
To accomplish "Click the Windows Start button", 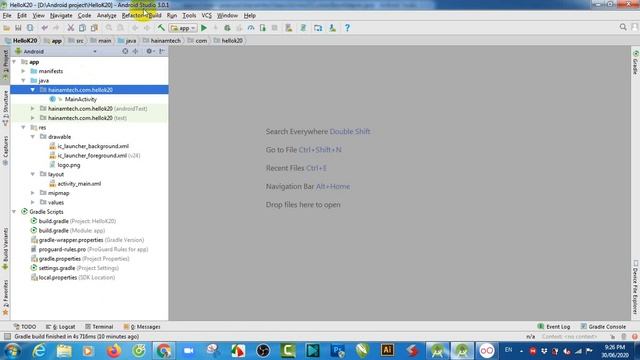I will (12, 351).
